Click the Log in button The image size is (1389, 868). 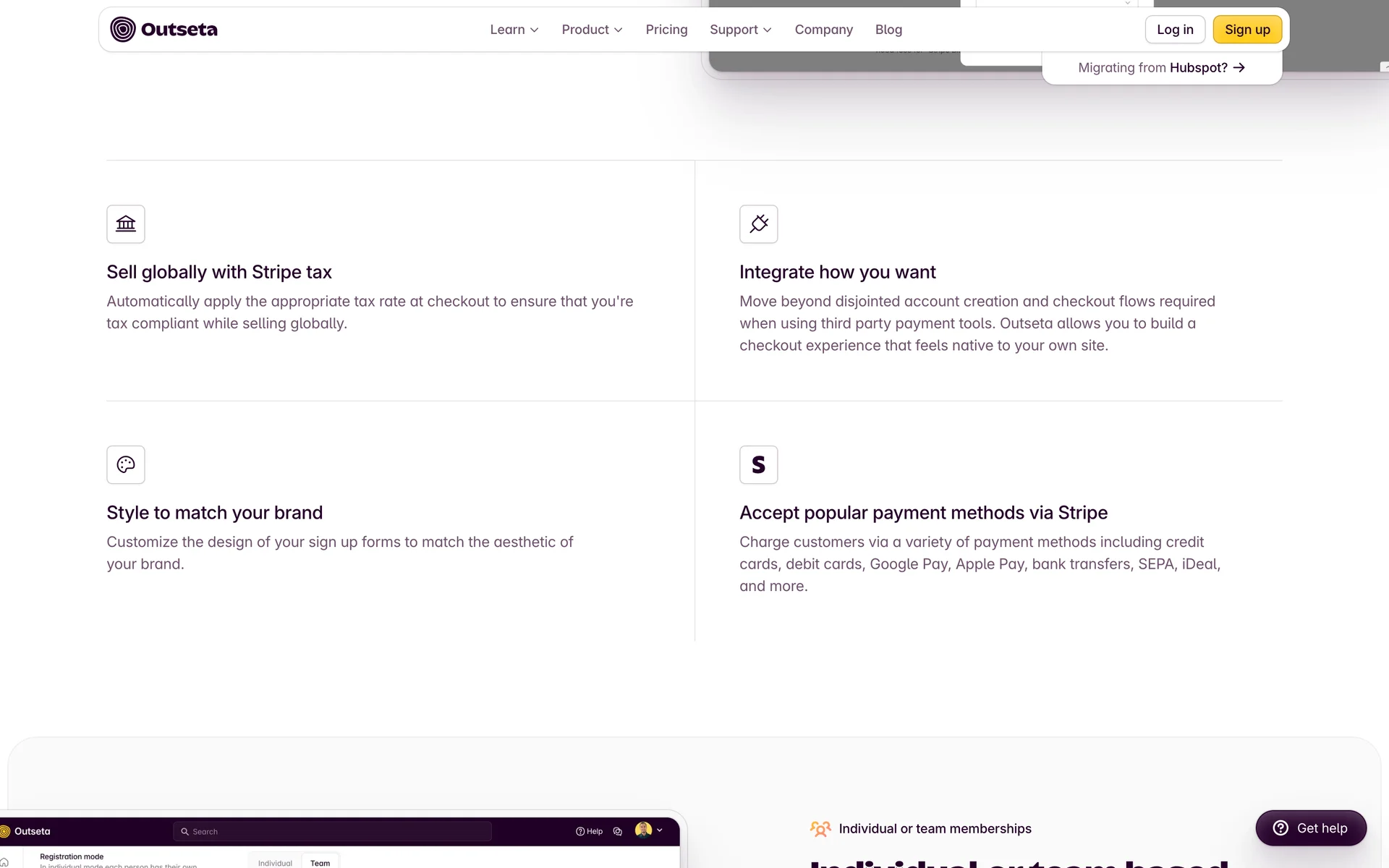pyautogui.click(x=1175, y=30)
